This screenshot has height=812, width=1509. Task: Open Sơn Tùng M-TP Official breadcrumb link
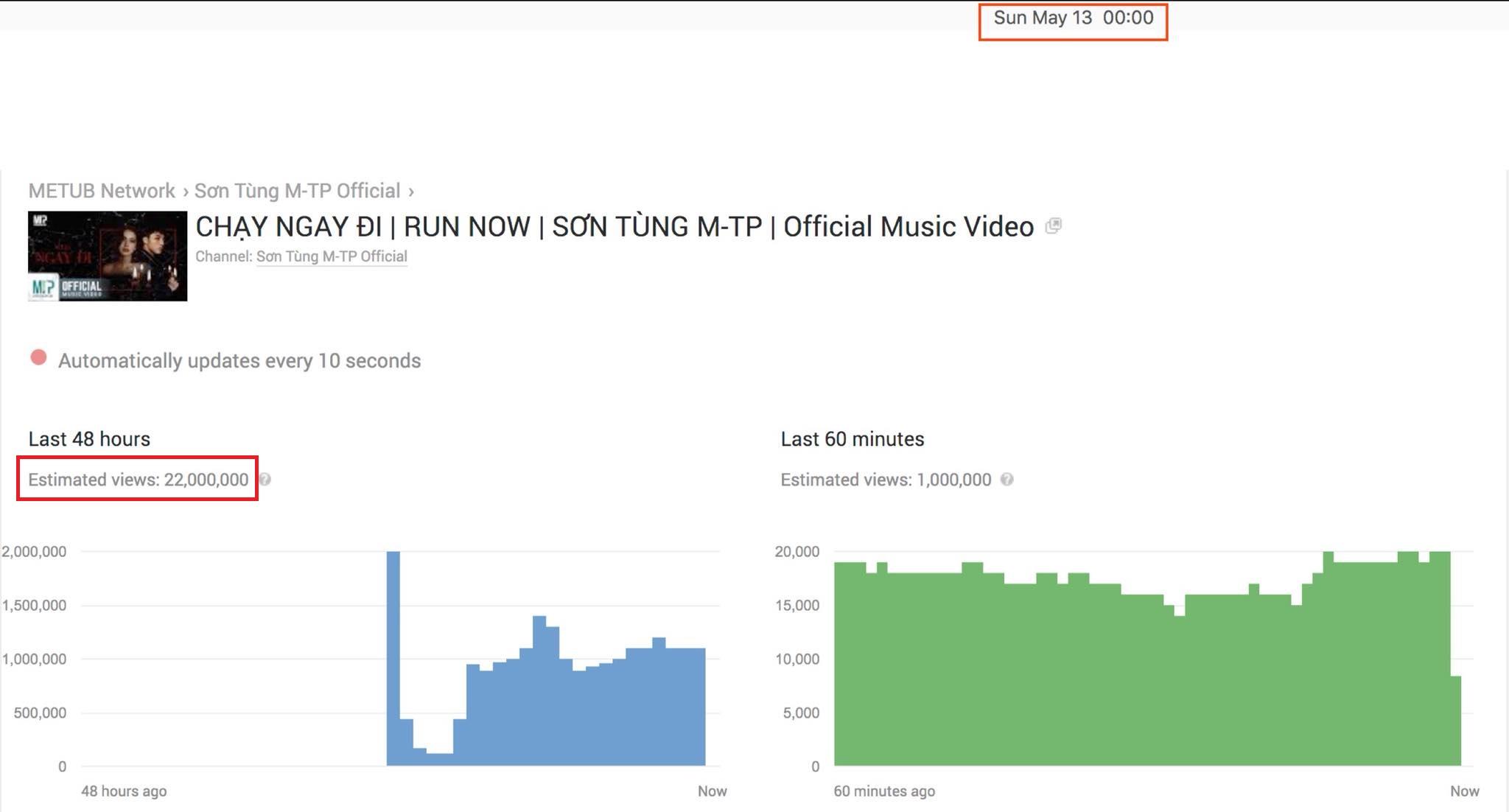click(x=297, y=191)
